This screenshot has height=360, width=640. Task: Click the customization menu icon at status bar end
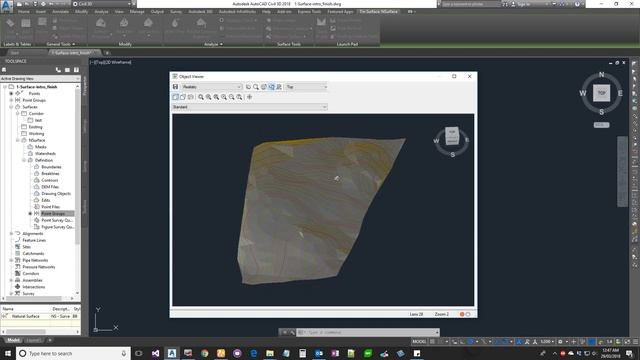click(636, 342)
